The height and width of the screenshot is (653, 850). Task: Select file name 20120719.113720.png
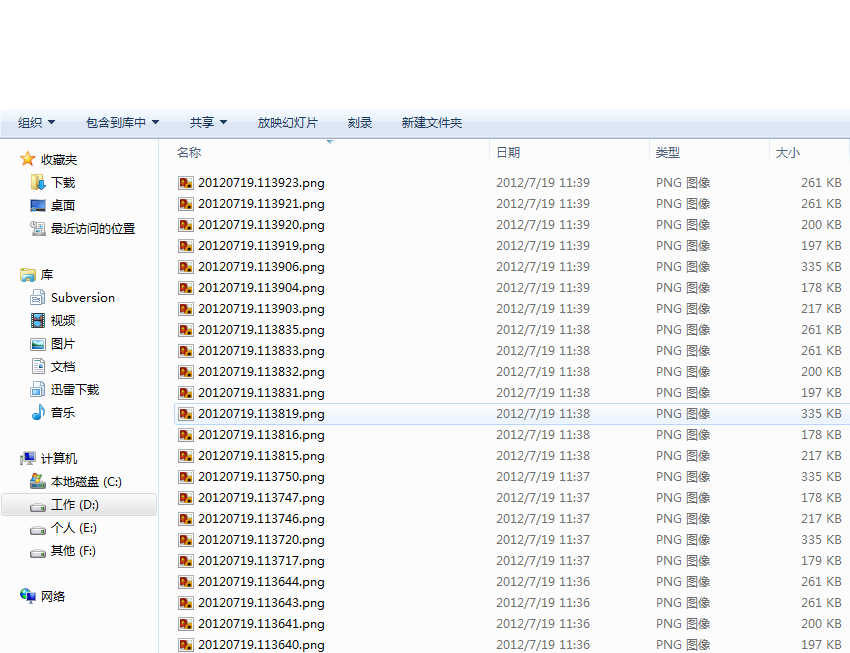pyautogui.click(x=261, y=540)
